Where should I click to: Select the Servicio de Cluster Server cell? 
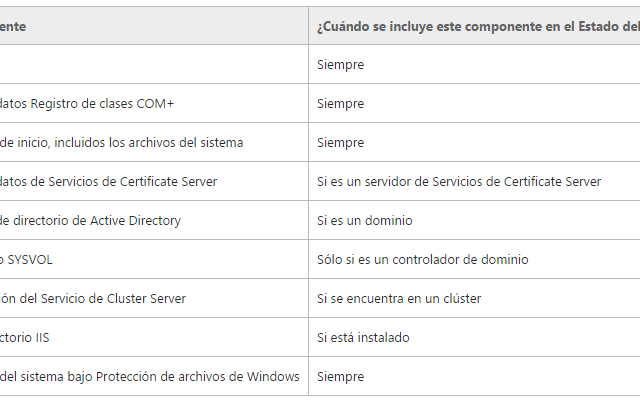154,298
